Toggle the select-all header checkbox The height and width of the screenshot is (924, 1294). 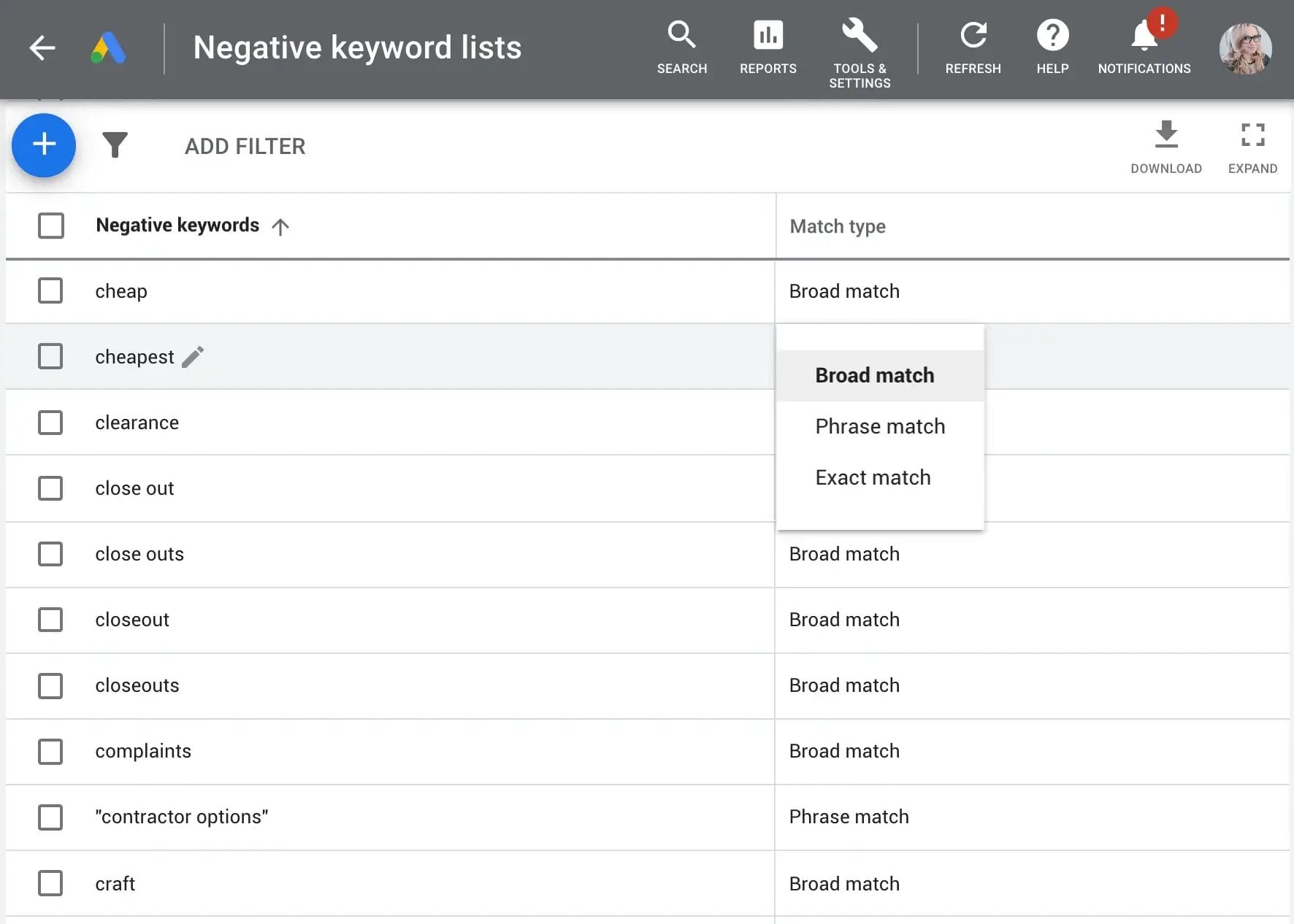click(x=50, y=226)
